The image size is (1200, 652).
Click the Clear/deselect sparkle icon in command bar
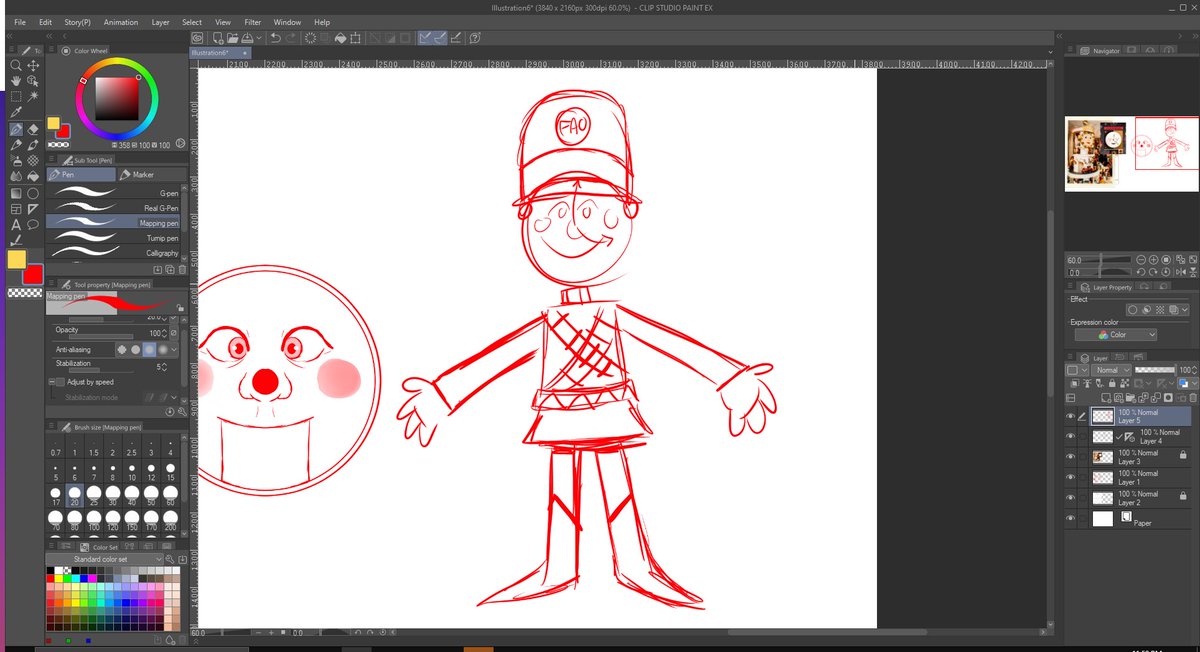[310, 38]
